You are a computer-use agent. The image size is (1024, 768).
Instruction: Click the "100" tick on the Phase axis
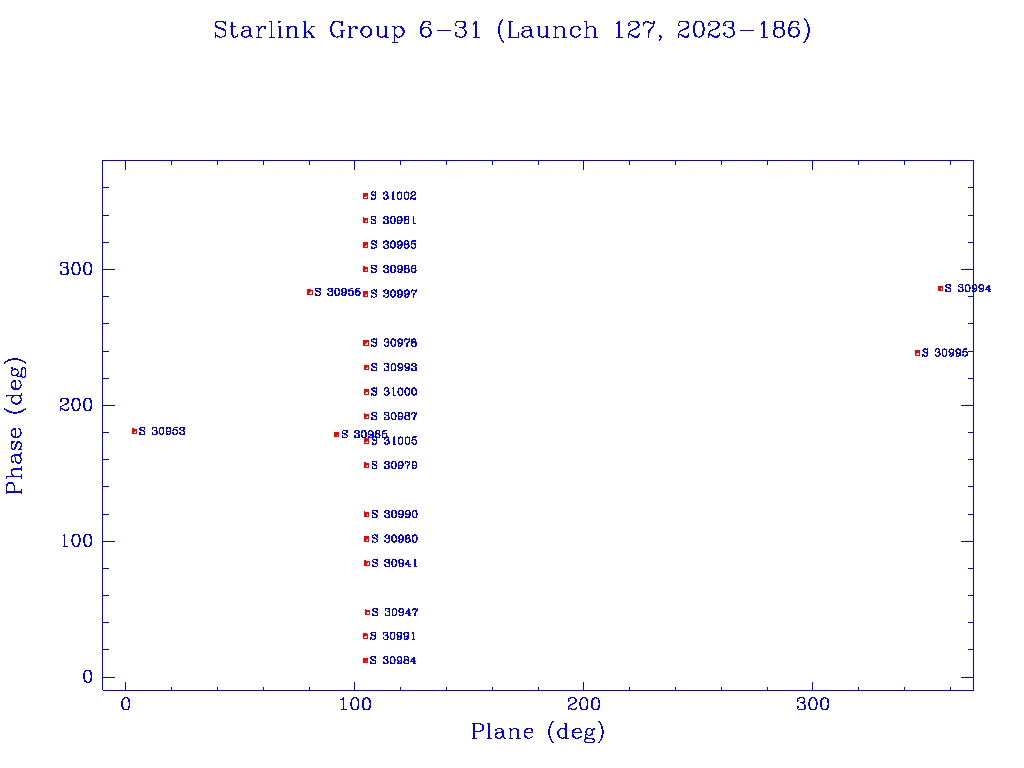pyautogui.click(x=76, y=541)
